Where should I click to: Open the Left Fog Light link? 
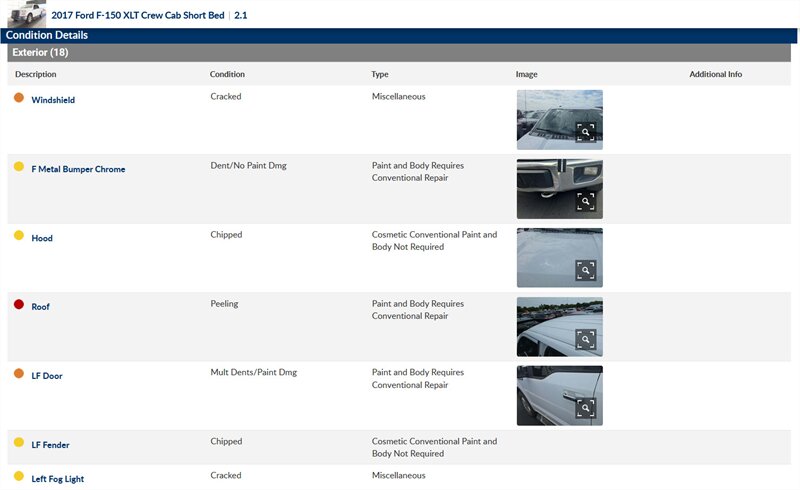point(58,479)
